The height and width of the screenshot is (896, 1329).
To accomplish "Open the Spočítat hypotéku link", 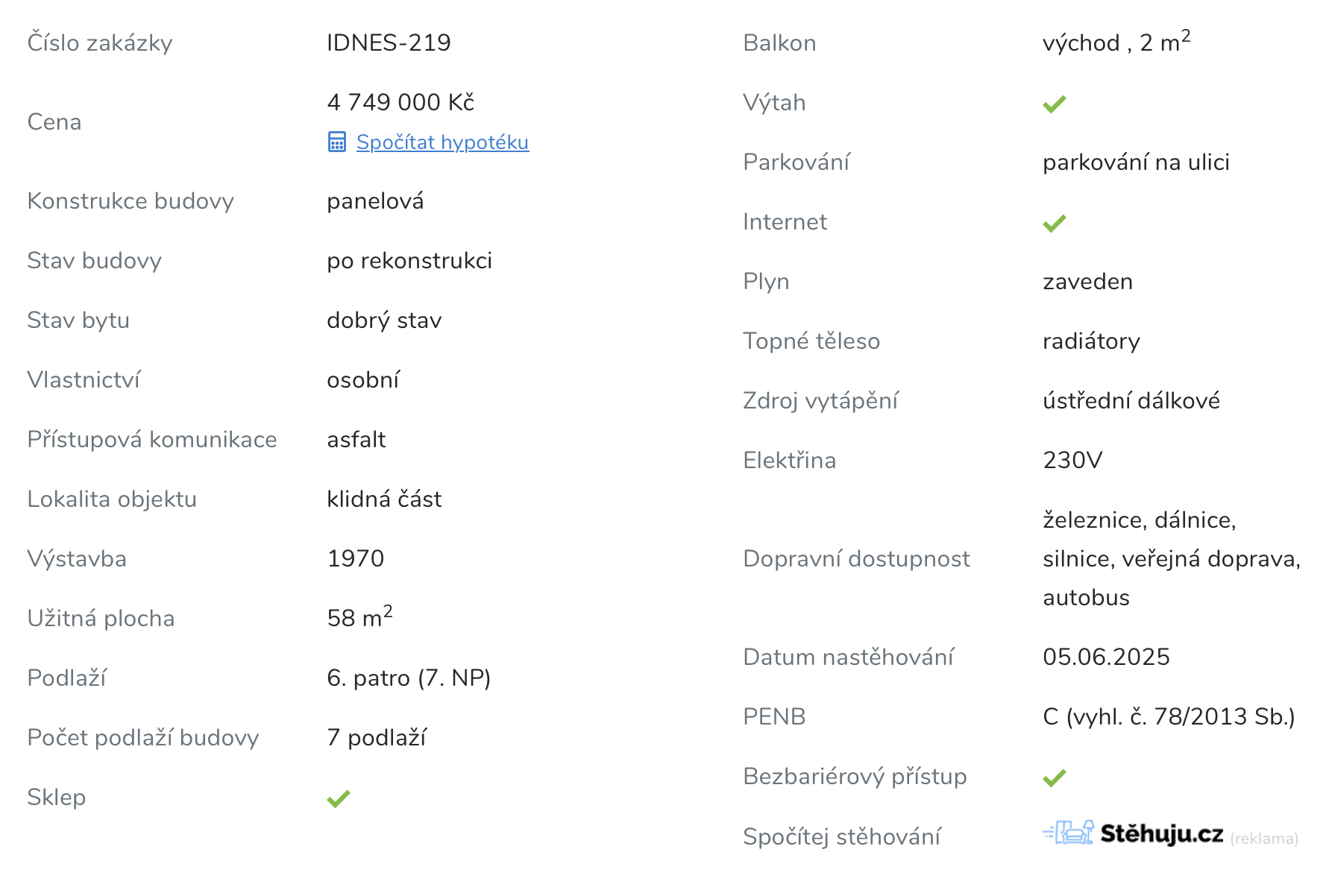I will (442, 142).
